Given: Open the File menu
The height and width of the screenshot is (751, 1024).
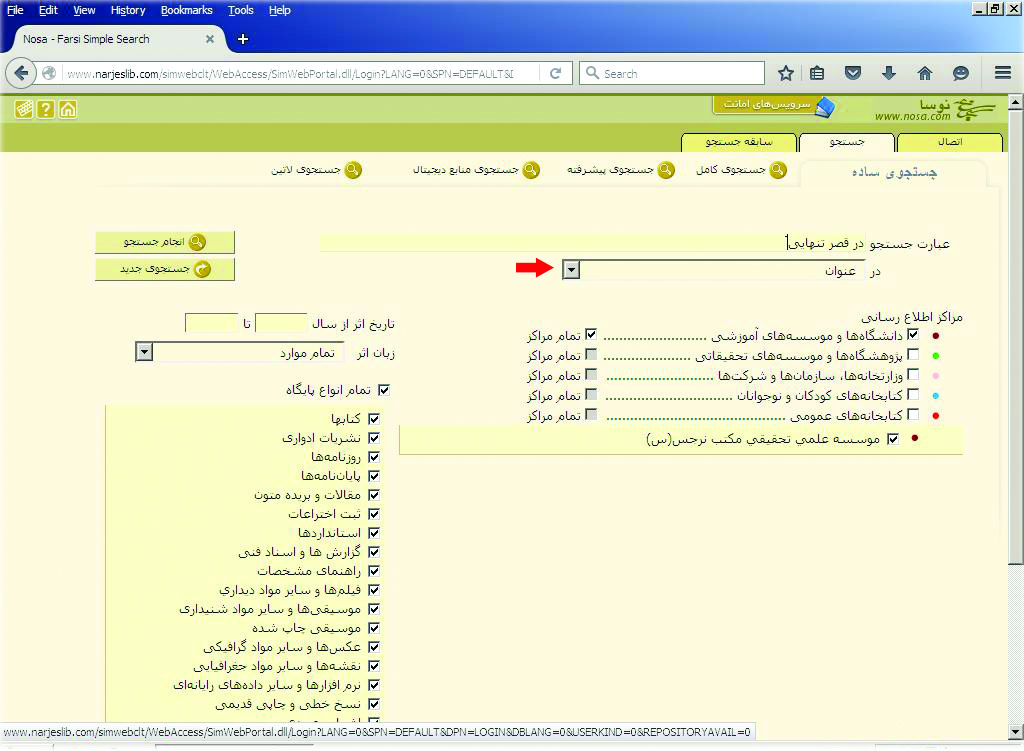Looking at the screenshot, I should [x=15, y=10].
